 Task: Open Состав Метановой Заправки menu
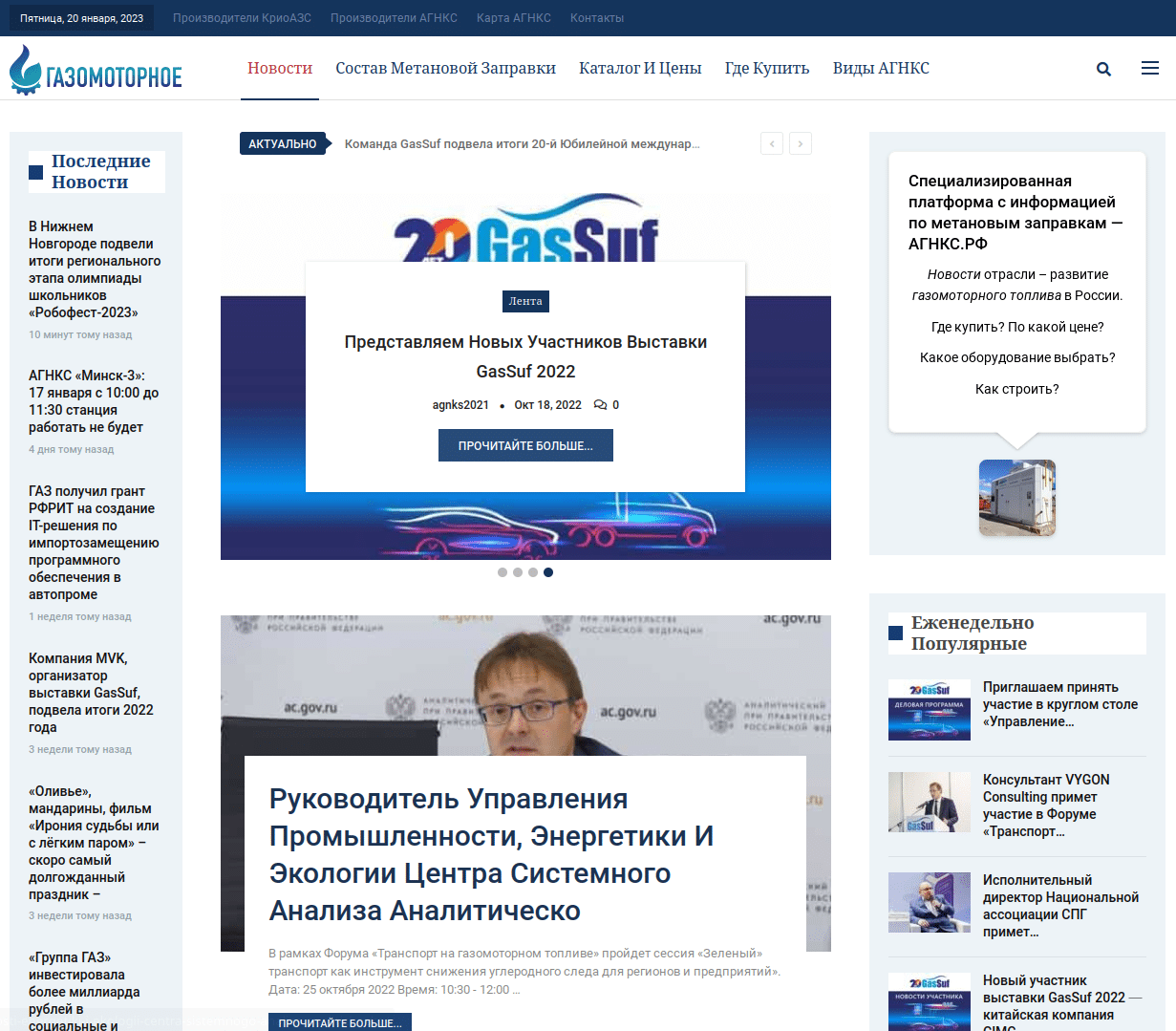[445, 68]
